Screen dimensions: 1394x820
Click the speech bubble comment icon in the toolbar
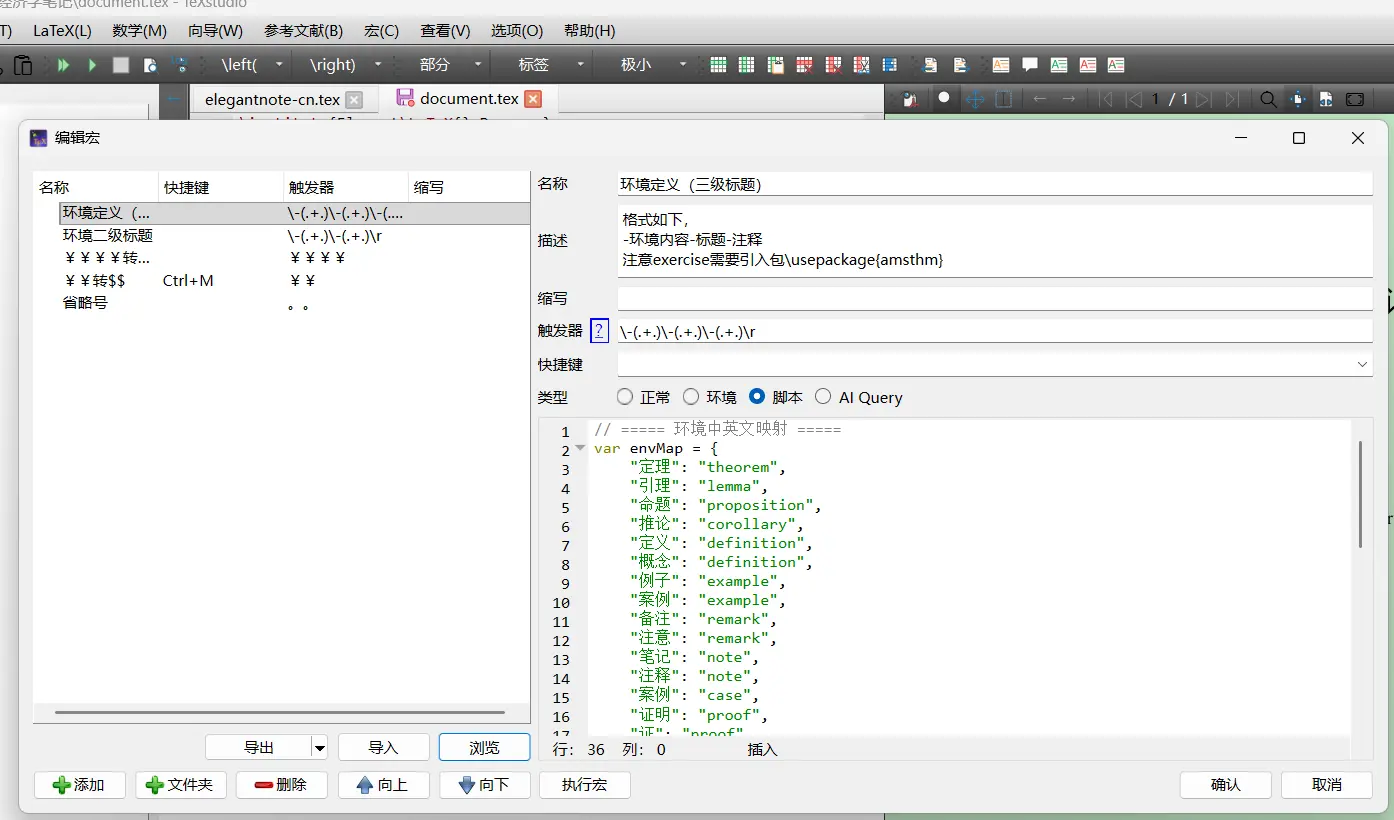1029,65
